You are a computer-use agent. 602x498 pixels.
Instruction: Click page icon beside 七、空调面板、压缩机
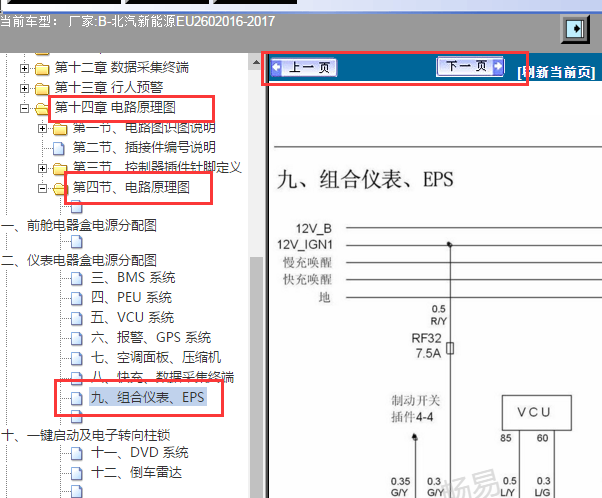[x=77, y=358]
